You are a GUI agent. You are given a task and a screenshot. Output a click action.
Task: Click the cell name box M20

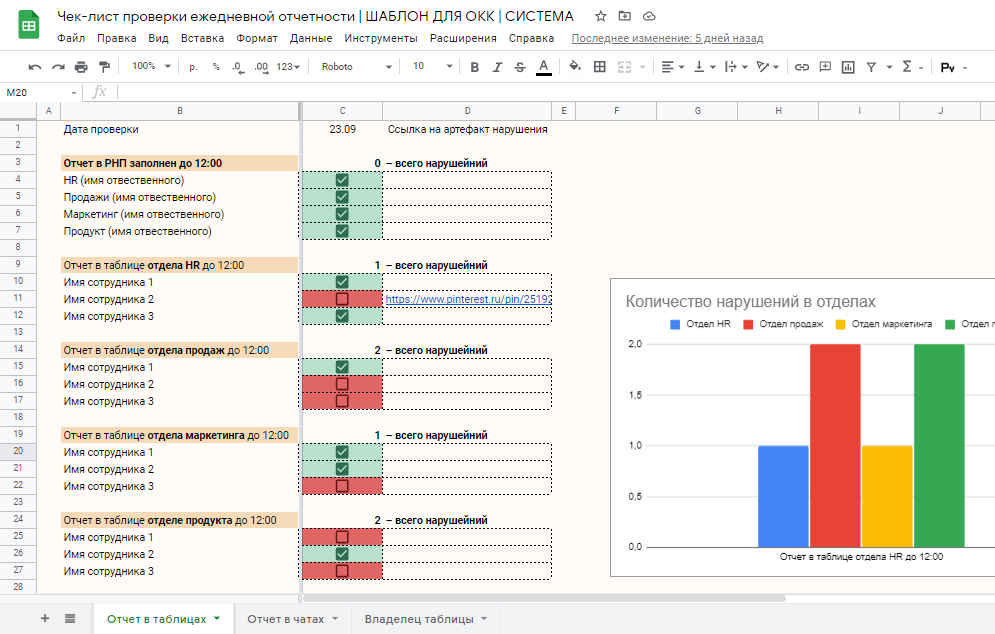tap(41, 93)
